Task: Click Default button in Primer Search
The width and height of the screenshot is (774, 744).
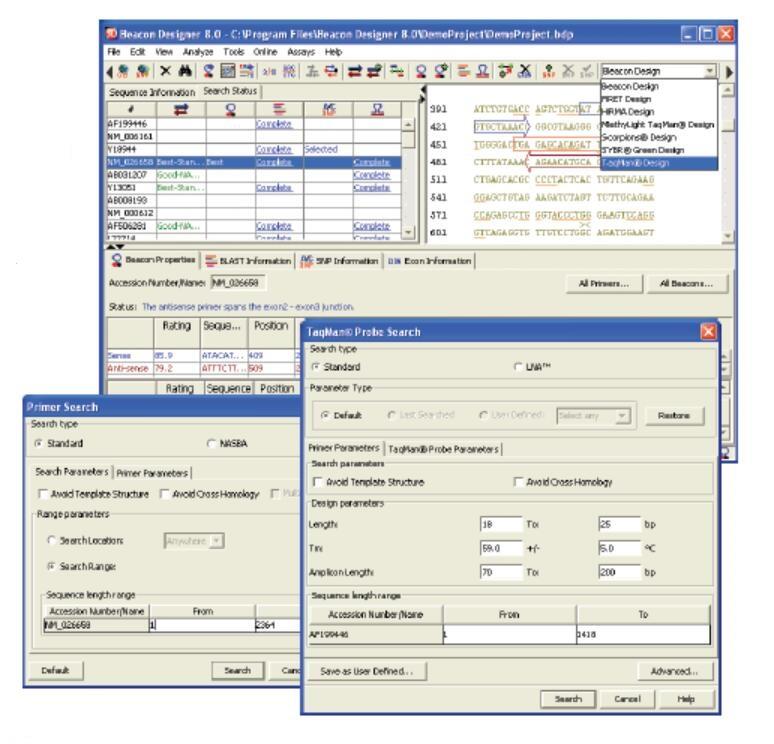Action: pos(55,670)
